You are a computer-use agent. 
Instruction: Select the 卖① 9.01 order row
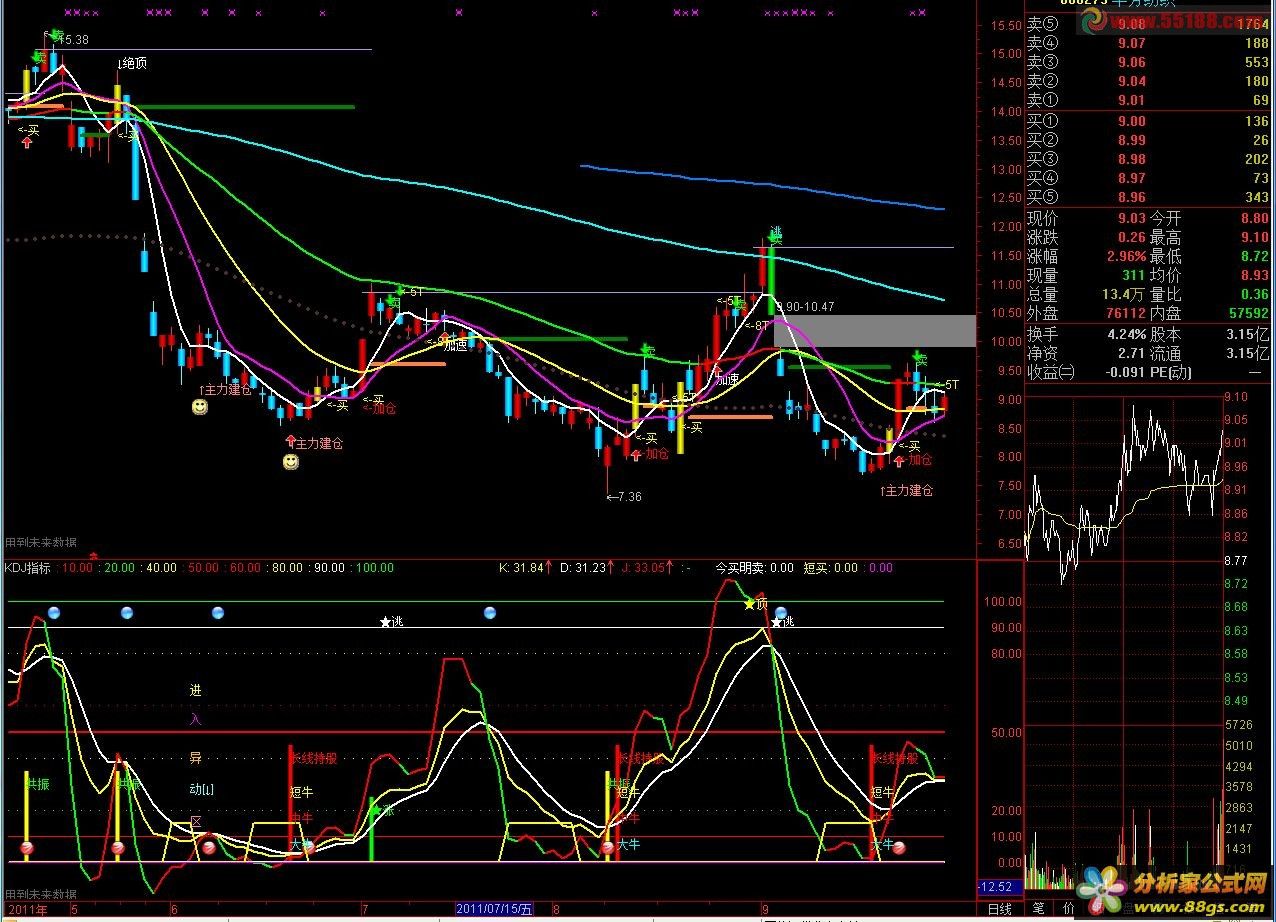(1148, 100)
